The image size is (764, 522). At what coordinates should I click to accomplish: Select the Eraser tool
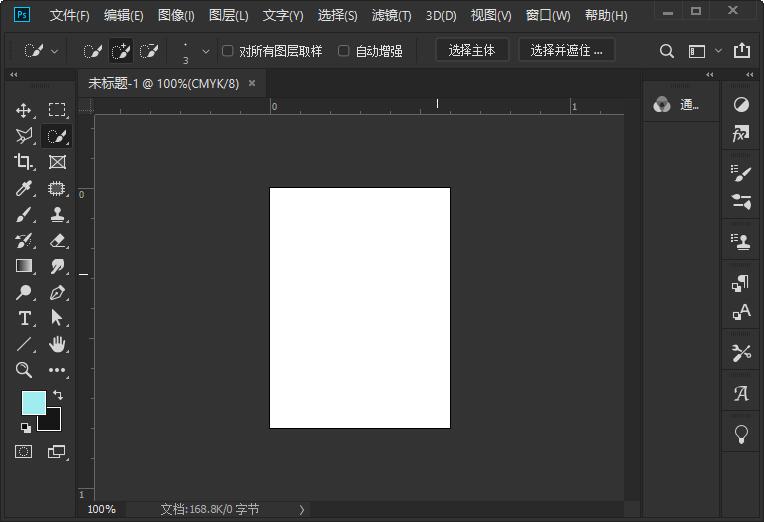click(57, 240)
